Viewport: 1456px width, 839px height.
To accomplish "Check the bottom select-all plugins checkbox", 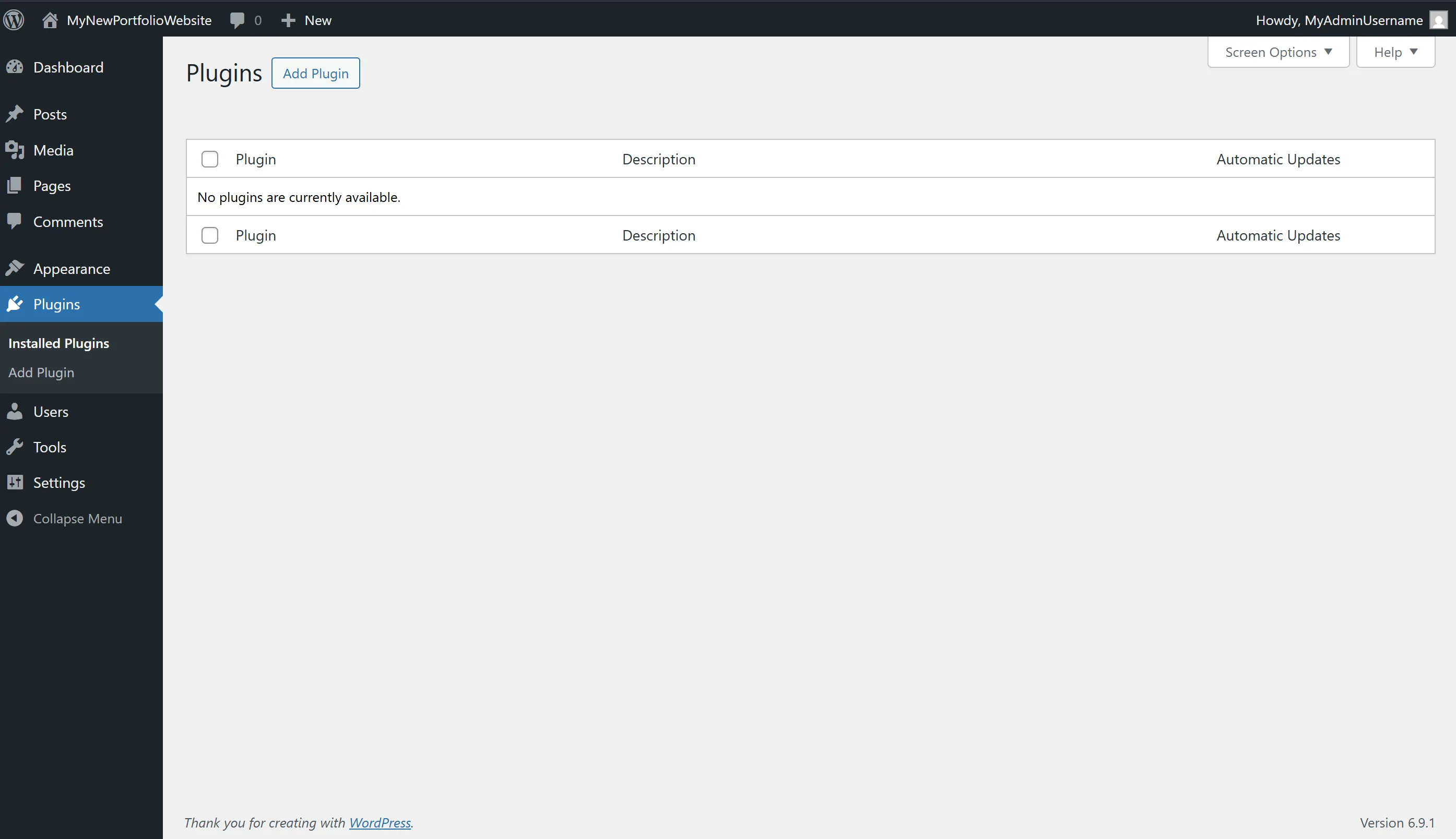I will [x=210, y=235].
